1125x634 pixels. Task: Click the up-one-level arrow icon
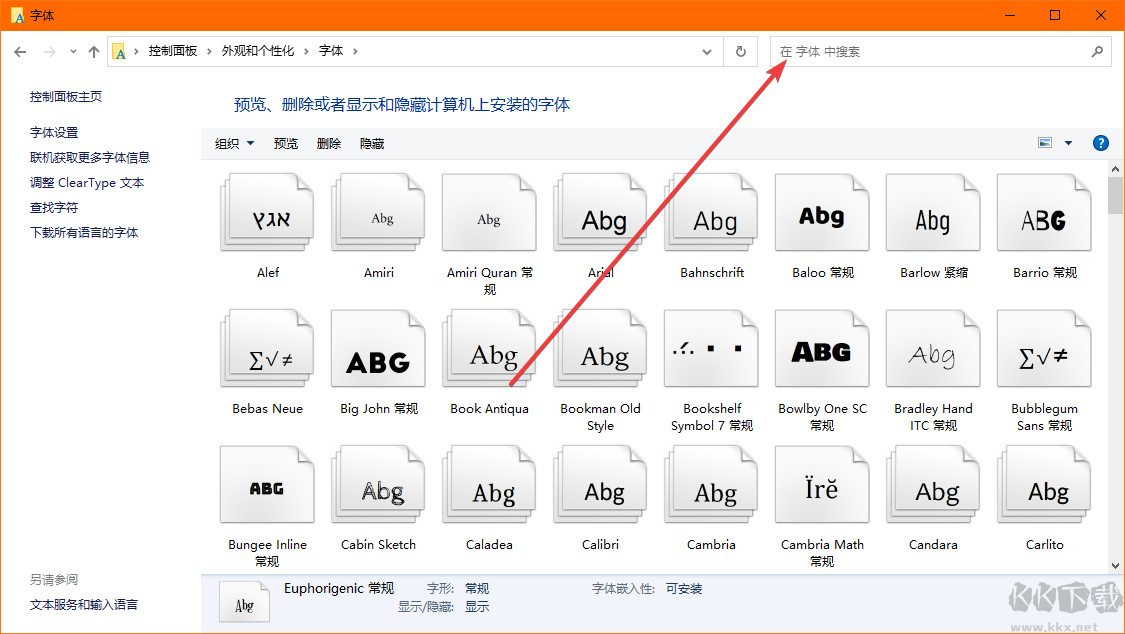tap(93, 51)
